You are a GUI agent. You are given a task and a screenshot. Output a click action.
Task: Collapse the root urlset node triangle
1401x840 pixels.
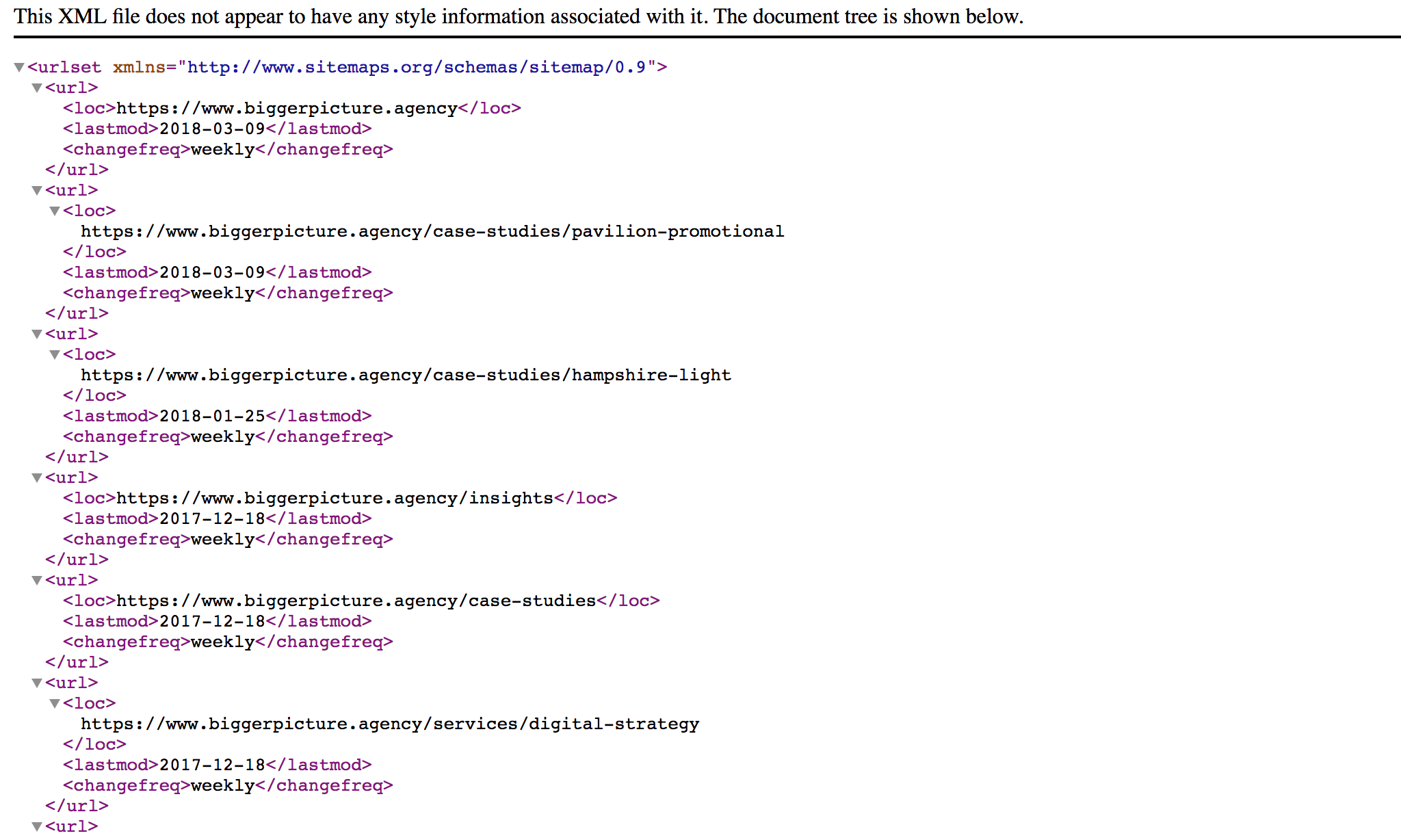point(19,67)
